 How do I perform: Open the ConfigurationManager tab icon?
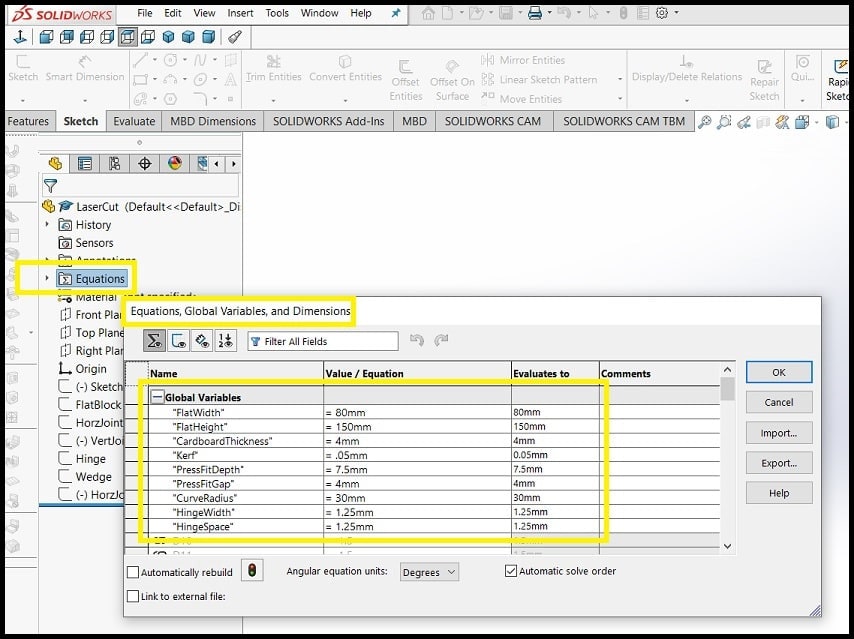[114, 163]
